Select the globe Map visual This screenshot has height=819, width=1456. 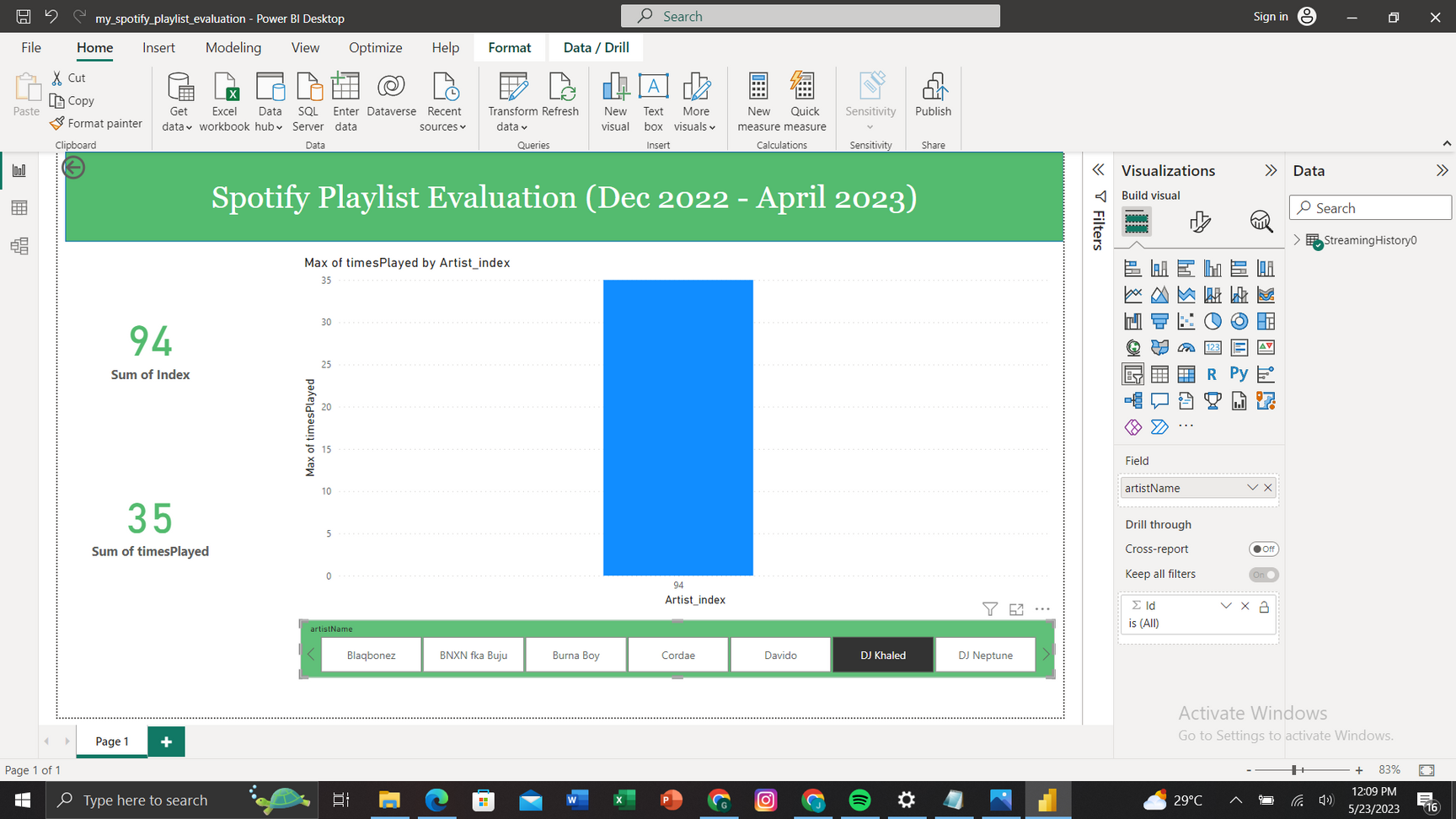tap(1132, 347)
